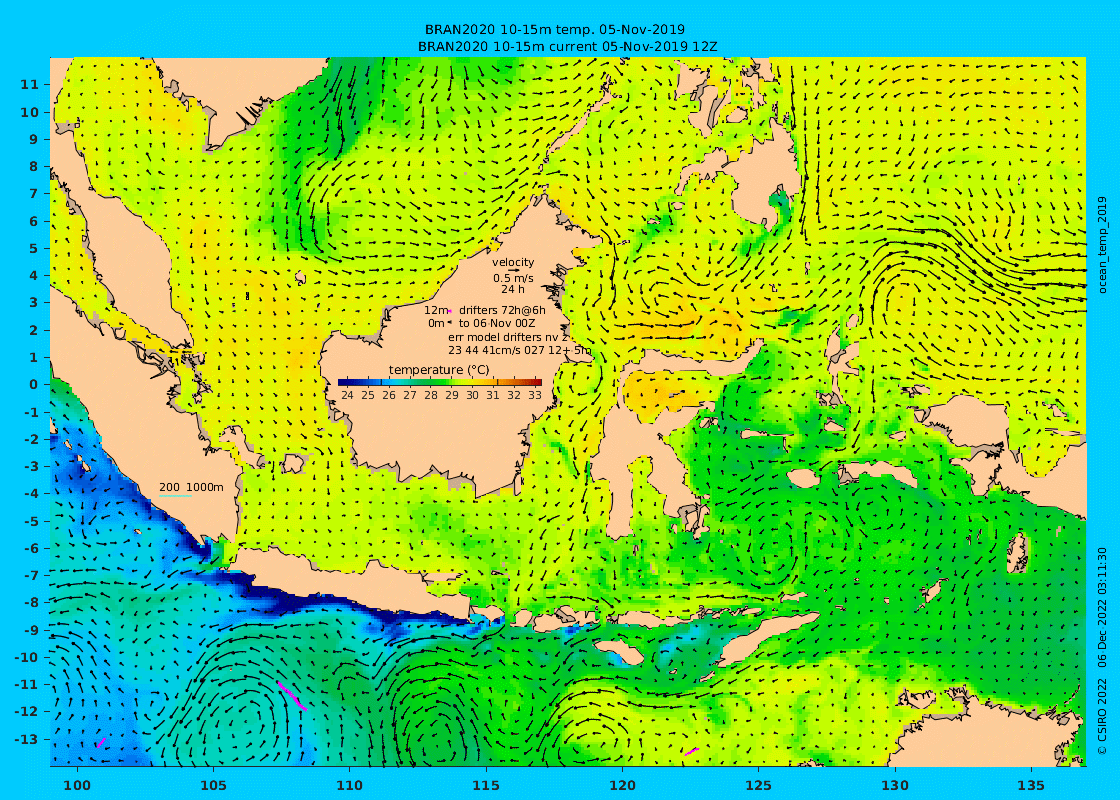Click the velocity reference arrow in the legend
Viewport: 1120px width, 800px height.
(x=513, y=271)
